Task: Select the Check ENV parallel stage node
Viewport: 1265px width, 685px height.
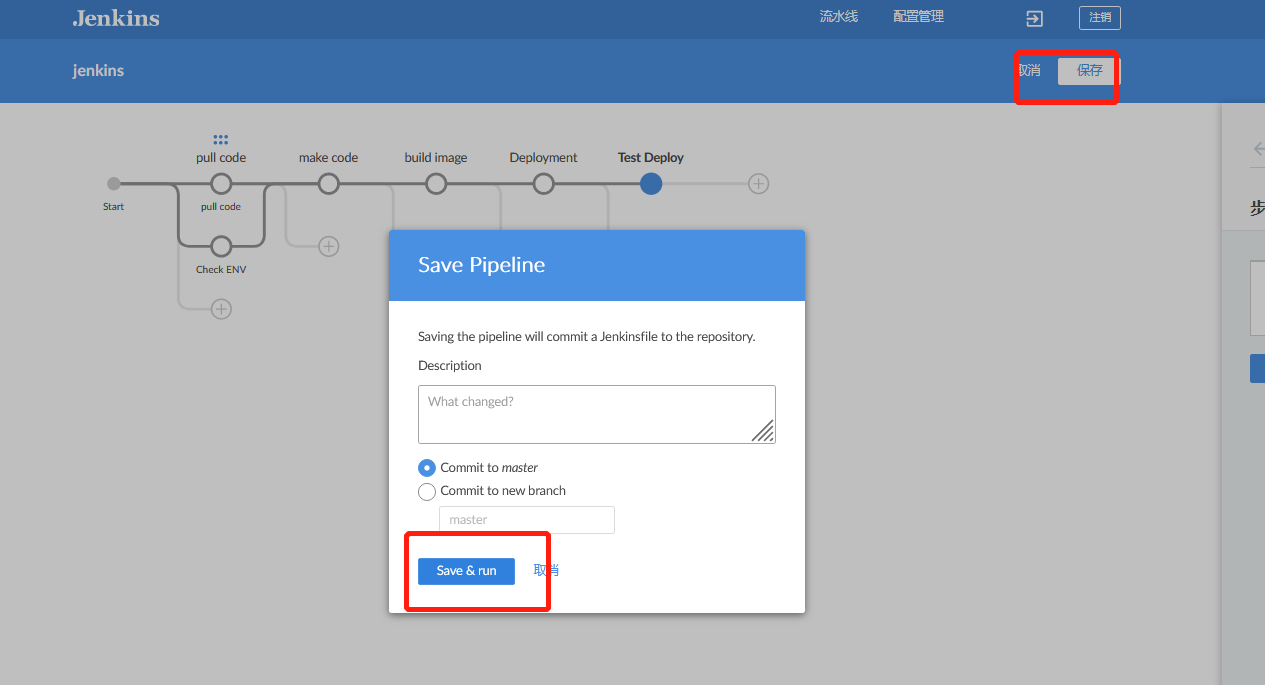Action: (221, 246)
